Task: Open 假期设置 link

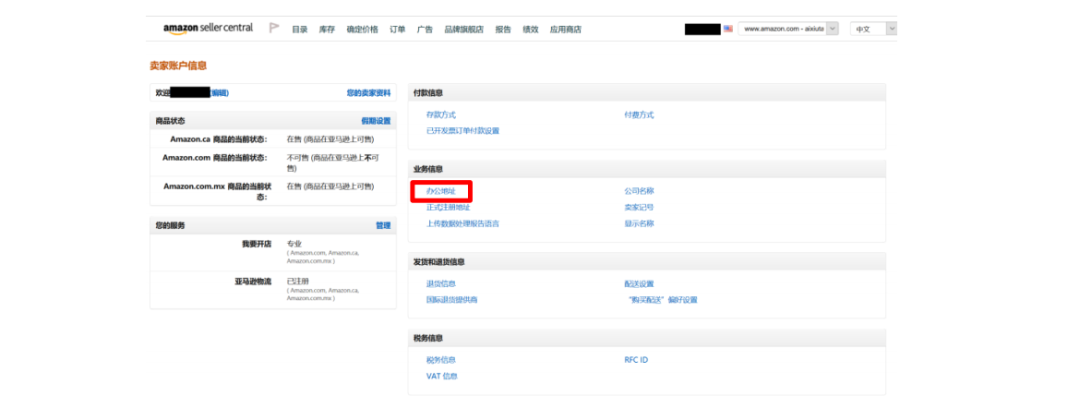Action: point(375,121)
